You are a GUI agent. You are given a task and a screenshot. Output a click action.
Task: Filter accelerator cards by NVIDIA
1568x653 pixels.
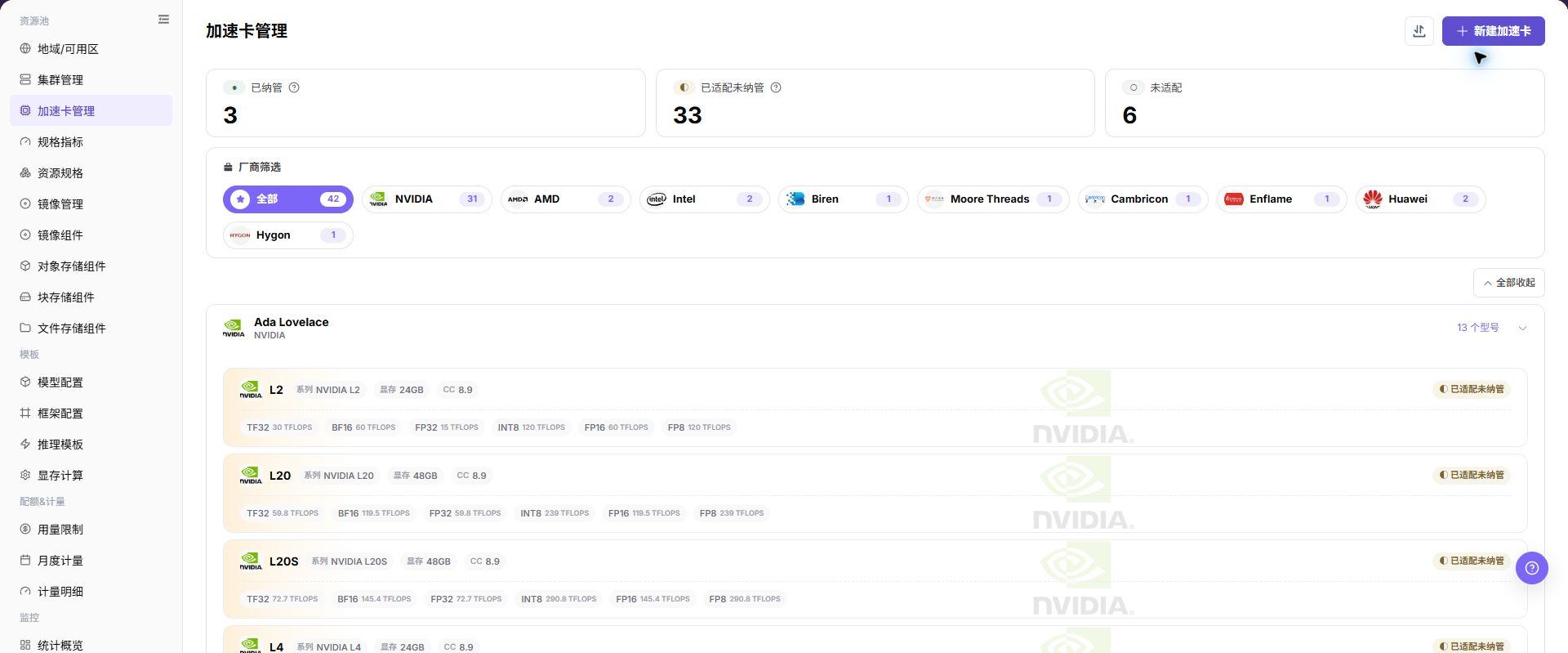point(427,199)
